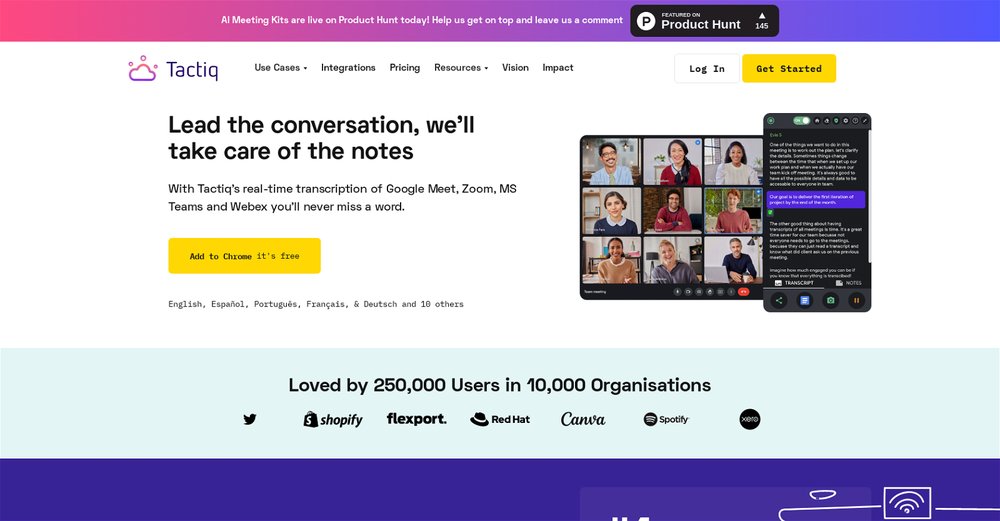Click the Featured on Product Hunt badge
Screen dimensions: 1000x521
pyautogui.click(x=704, y=21)
